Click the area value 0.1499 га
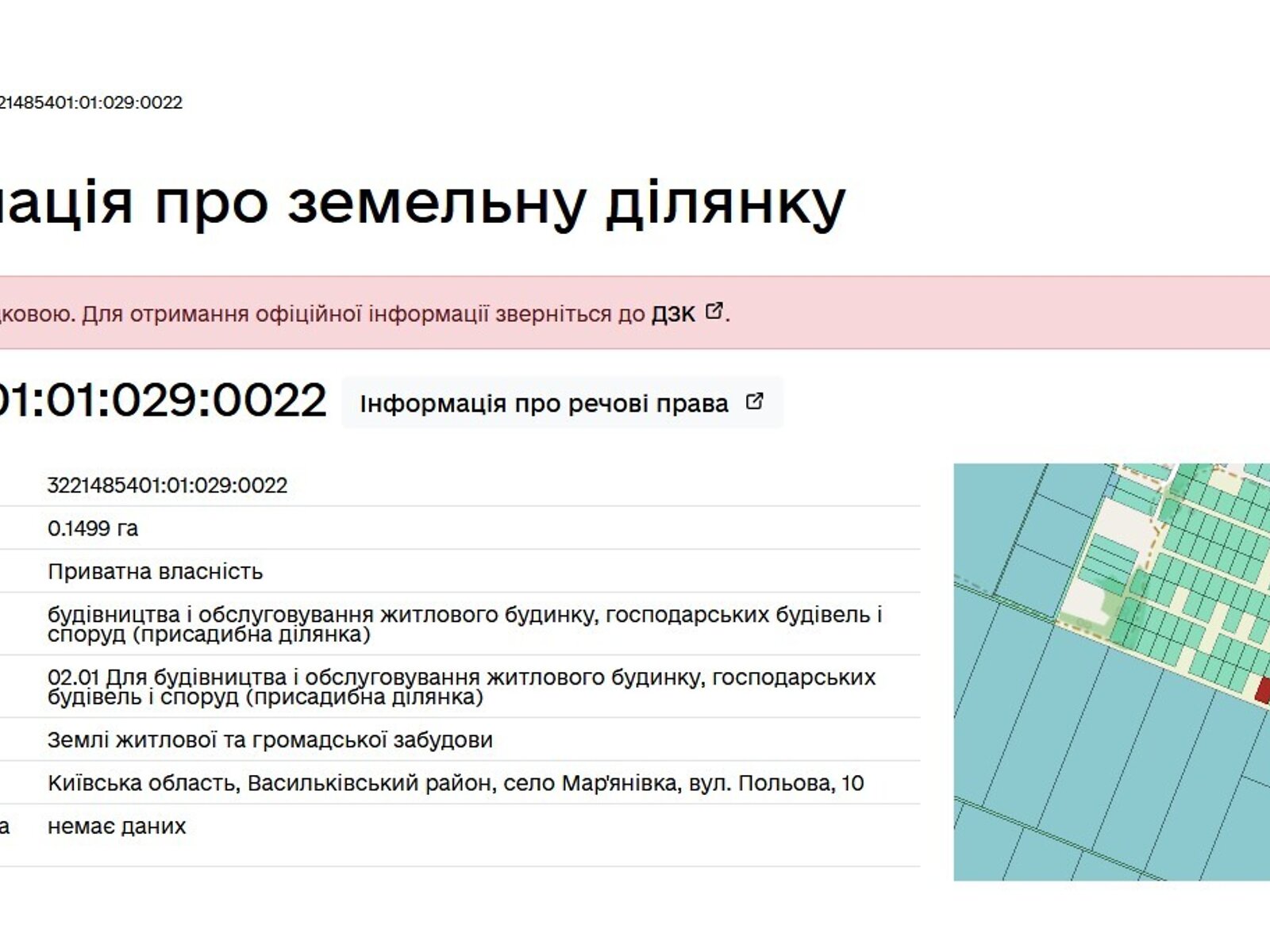The image size is (1270, 952). click(x=93, y=528)
